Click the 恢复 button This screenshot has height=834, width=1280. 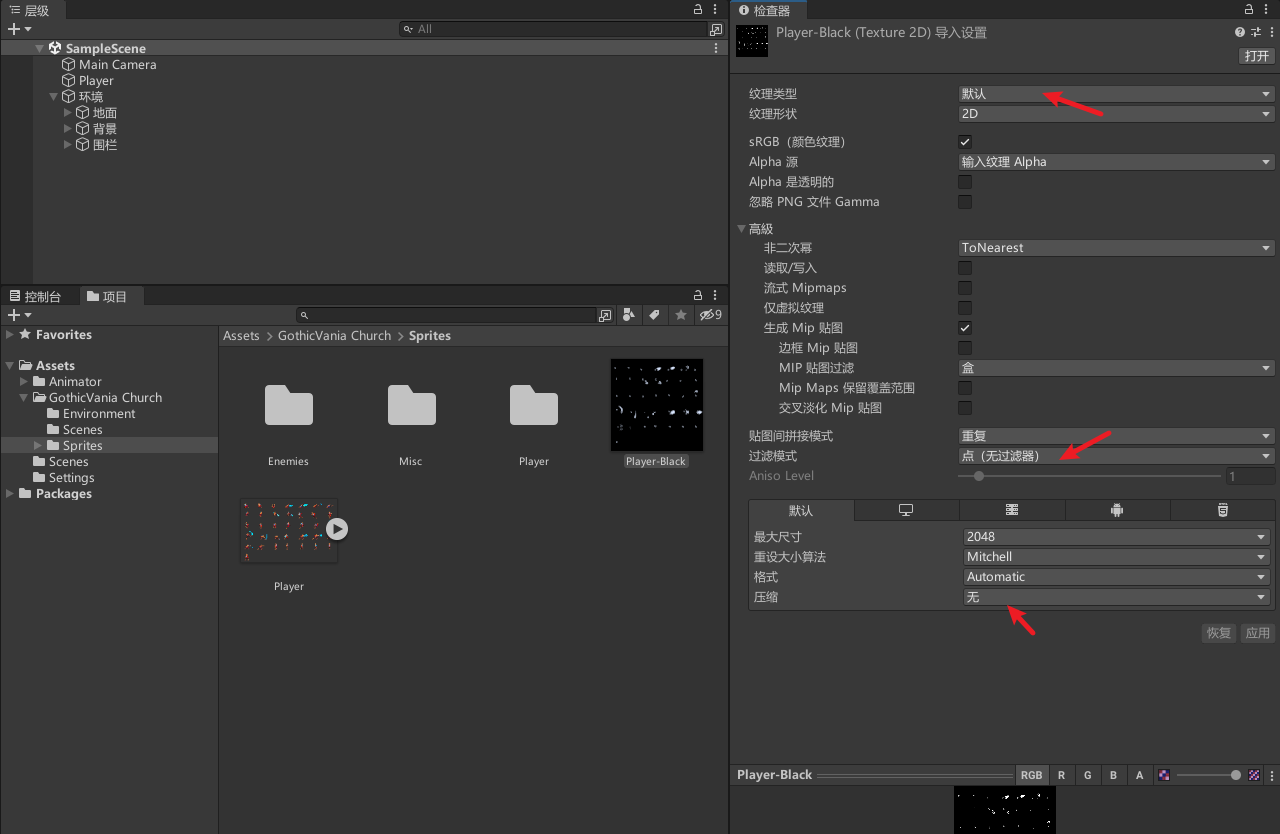tap(1219, 633)
